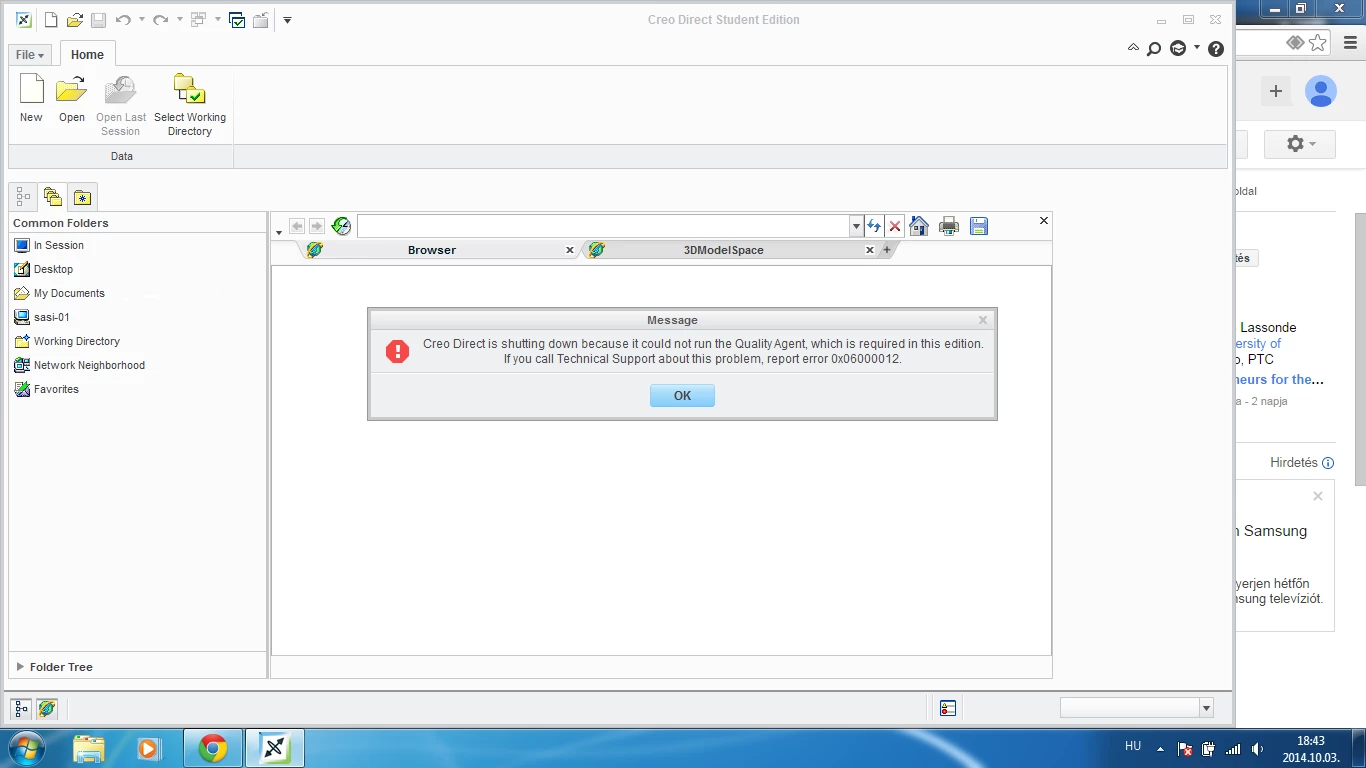The width and height of the screenshot is (1366, 768).
Task: Open the File menu
Action: 30,55
